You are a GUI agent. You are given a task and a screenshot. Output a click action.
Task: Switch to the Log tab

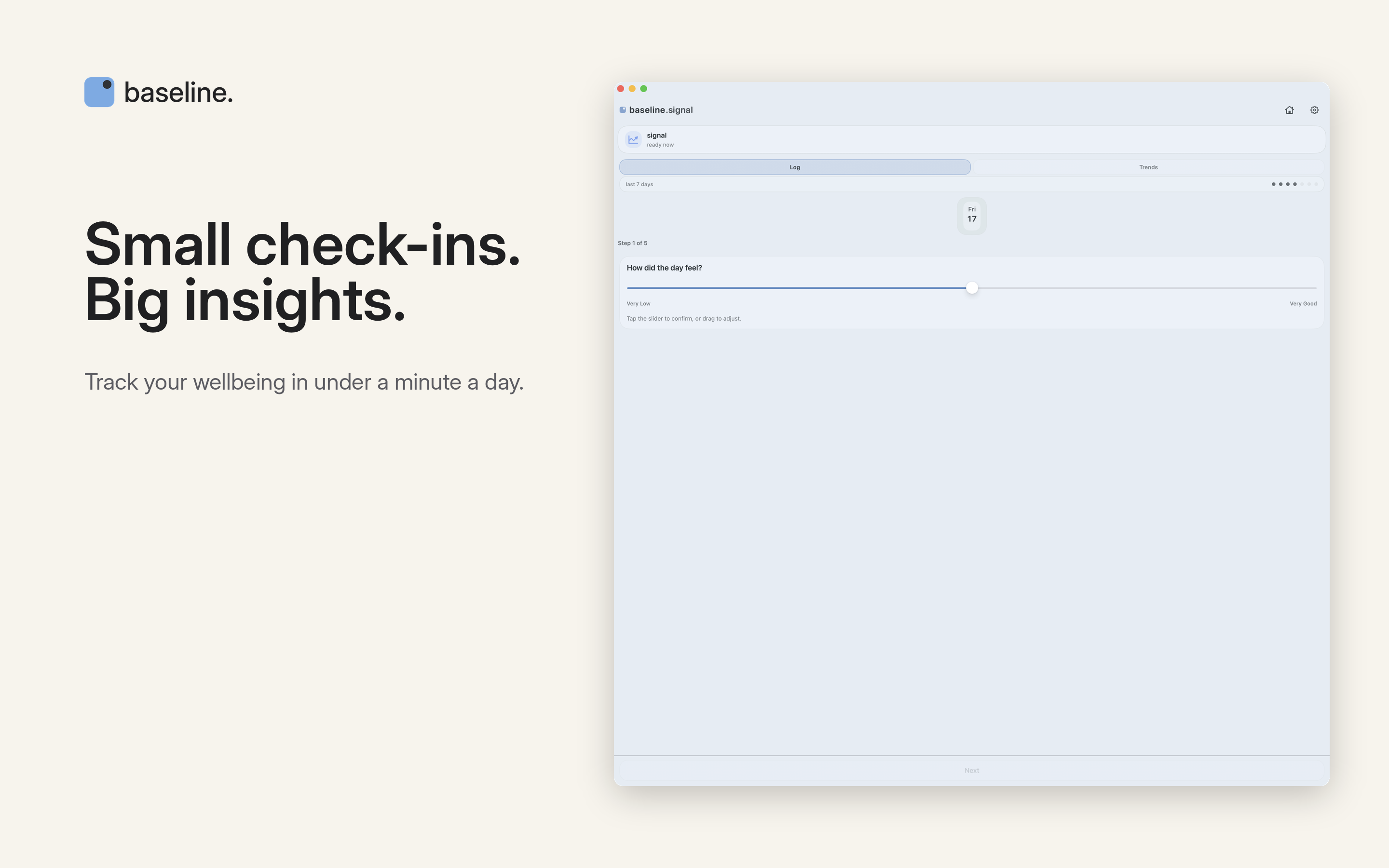794,167
